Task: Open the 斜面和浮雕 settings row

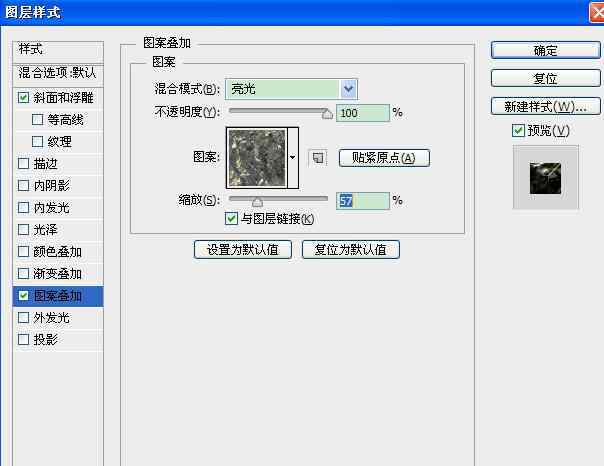Action: coord(58,97)
